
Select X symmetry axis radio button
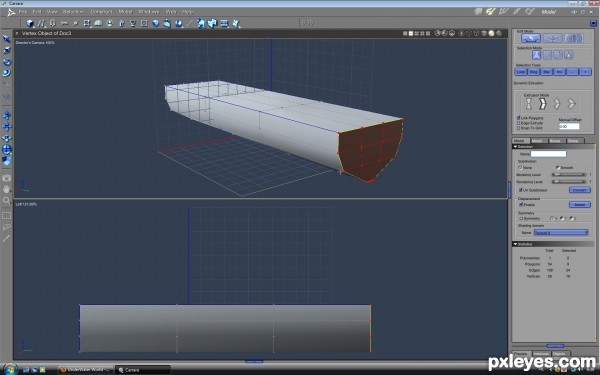pyautogui.click(x=552, y=218)
